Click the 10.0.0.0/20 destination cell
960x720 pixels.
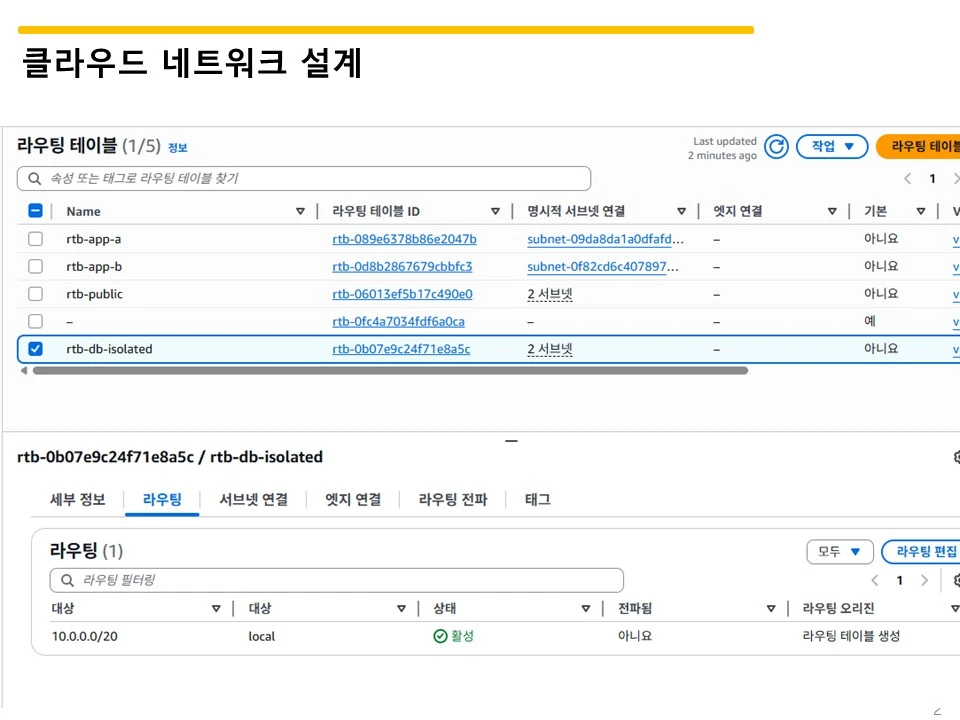(x=84, y=636)
